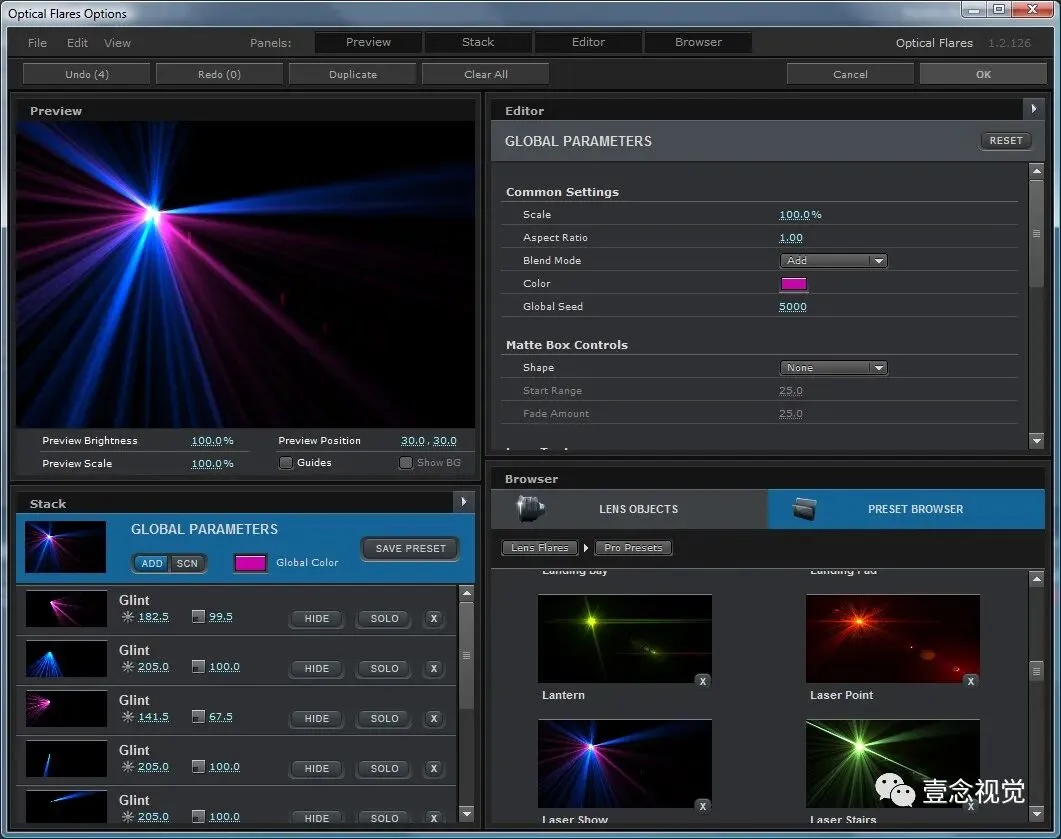Click the Preset Browser folder icon
Viewport: 1061px width, 839px height.
tap(805, 509)
